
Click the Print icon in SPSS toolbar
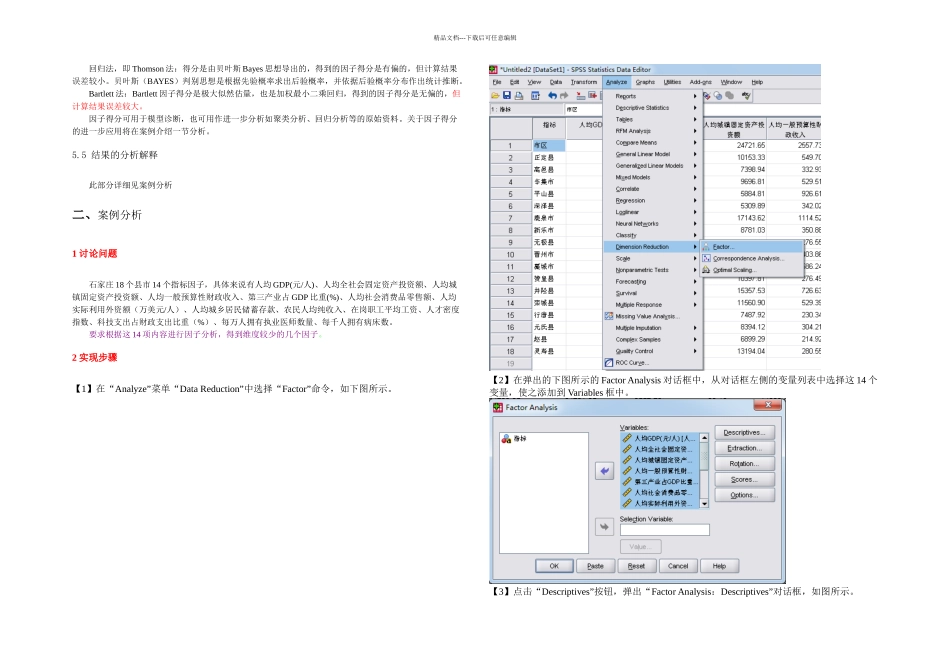520,95
